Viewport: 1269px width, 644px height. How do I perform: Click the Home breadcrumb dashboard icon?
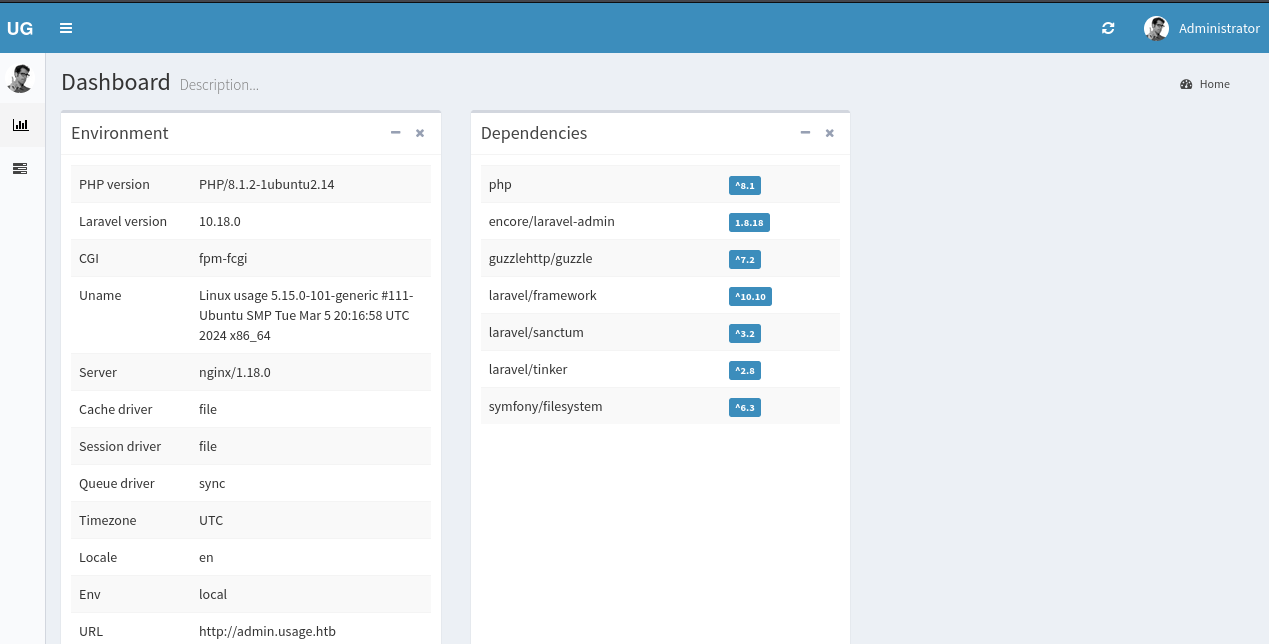[x=1186, y=84]
